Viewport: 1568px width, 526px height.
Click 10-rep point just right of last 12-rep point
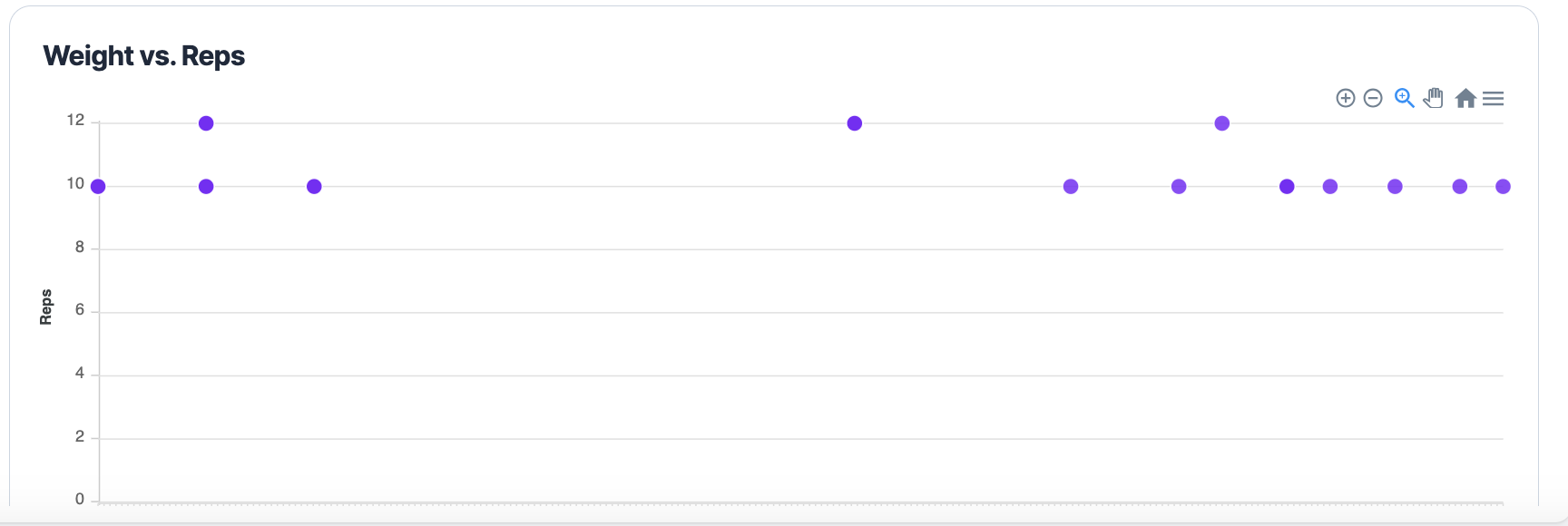[x=1287, y=187]
